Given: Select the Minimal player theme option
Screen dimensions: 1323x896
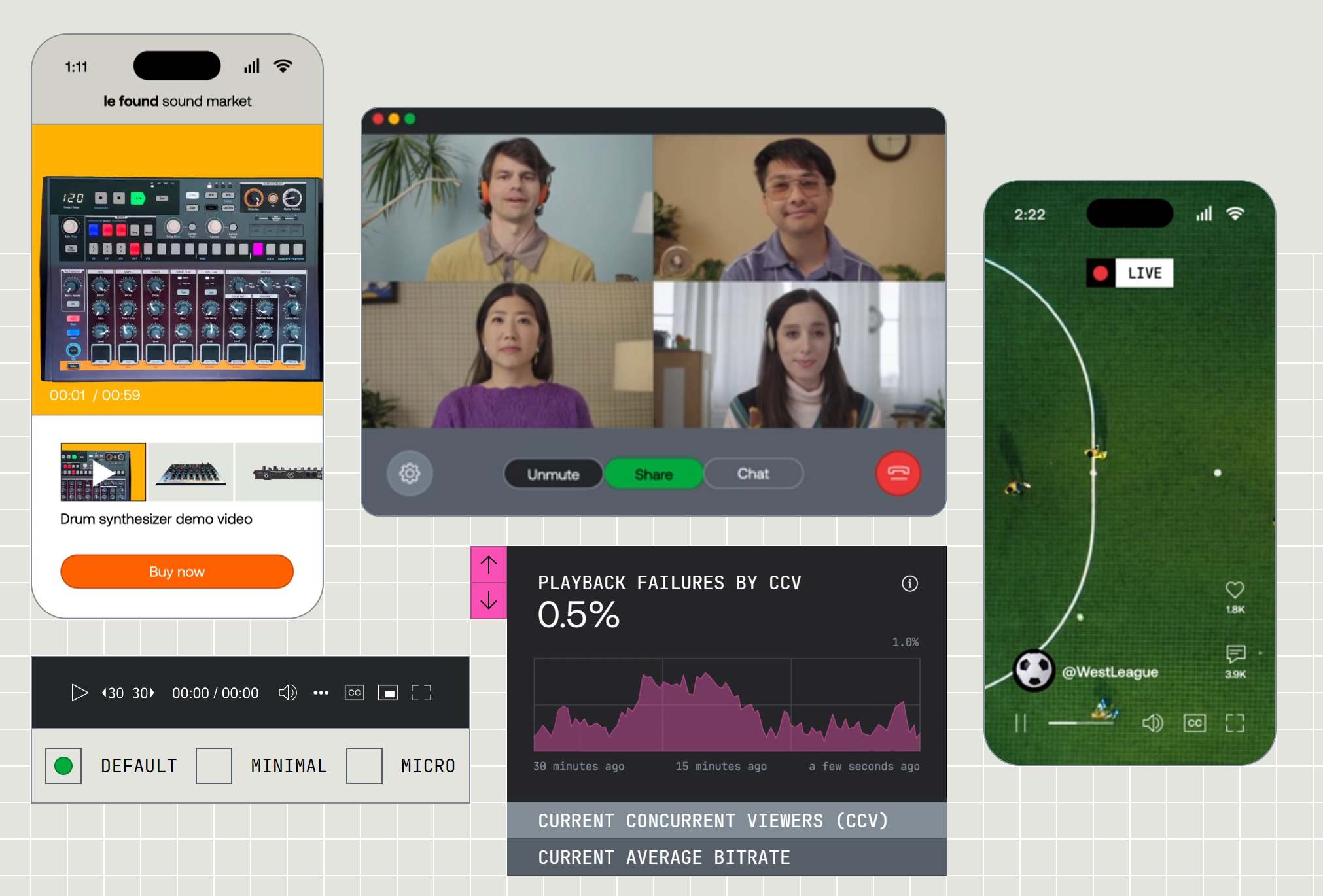Looking at the screenshot, I should pos(214,766).
